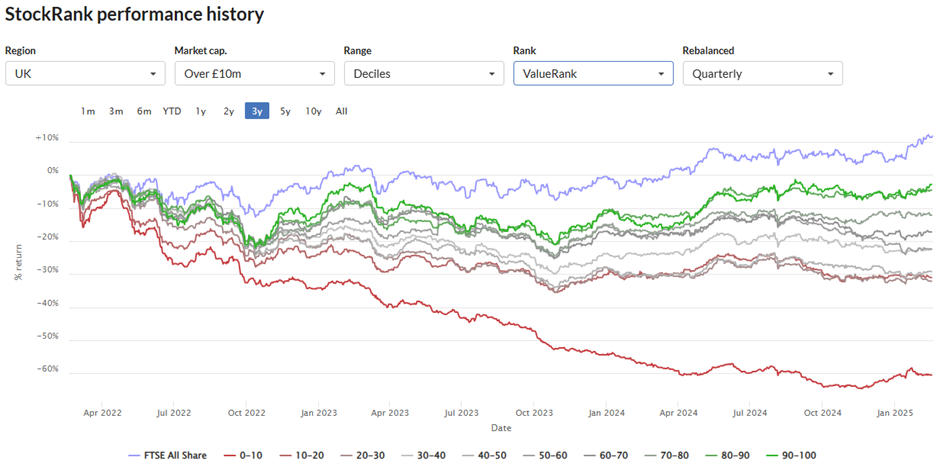
Task: Select the 1m time range
Action: (88, 111)
